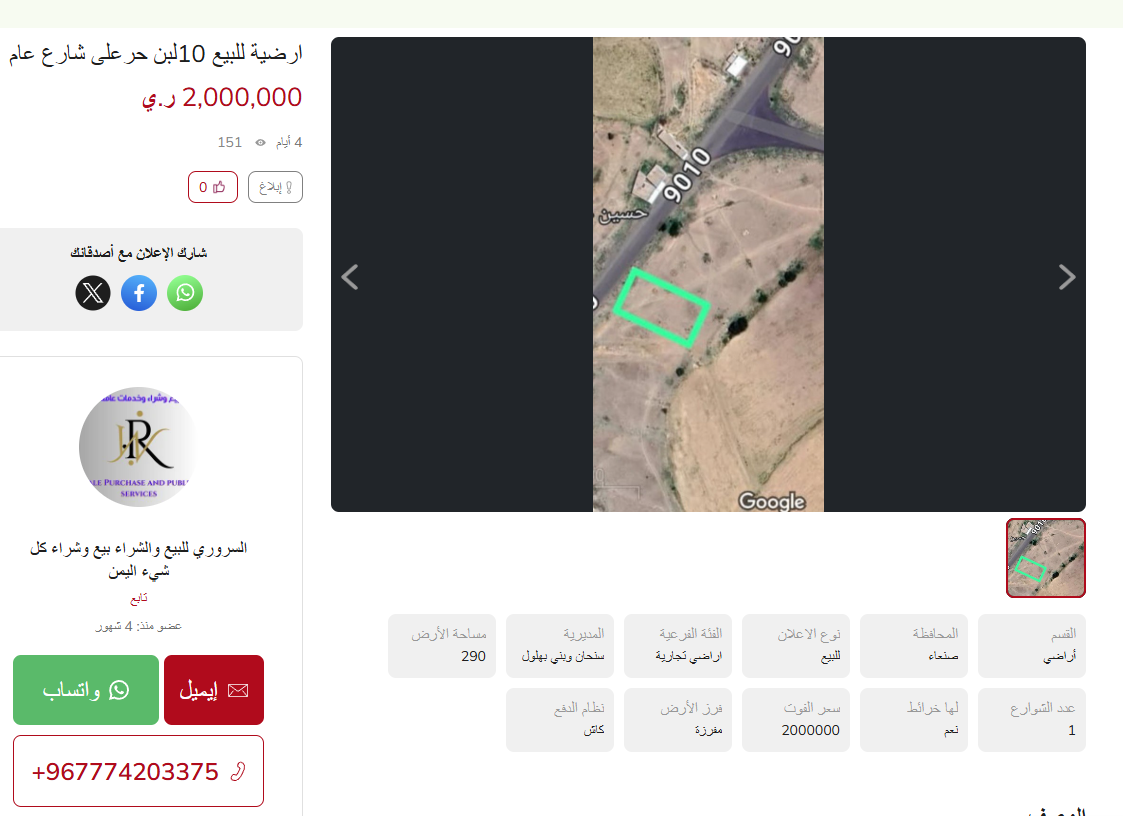Send email using red إيميل button
Viewport: 1123px width, 816px height.
[x=214, y=690]
